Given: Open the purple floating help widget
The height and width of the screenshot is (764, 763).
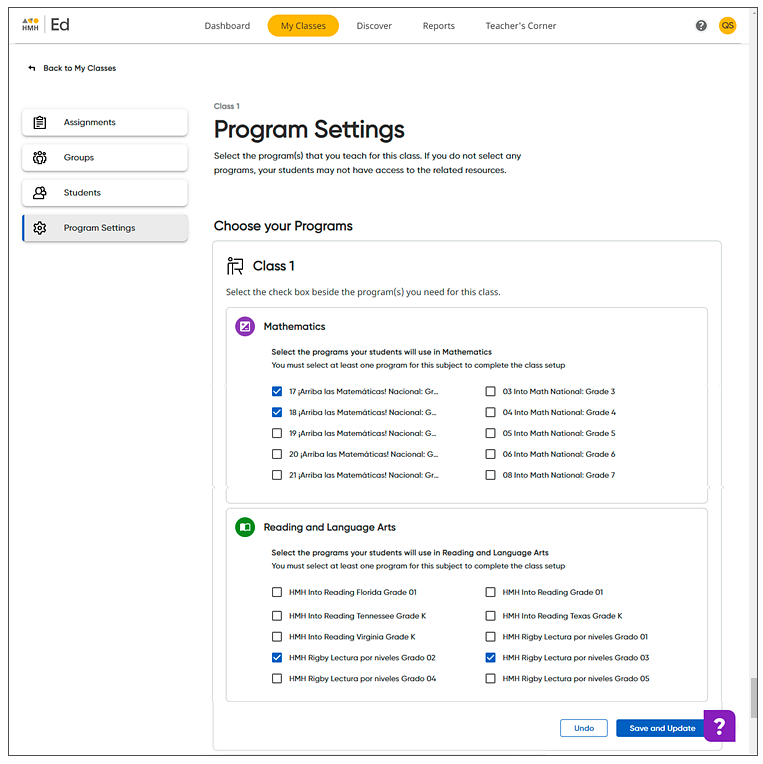Looking at the screenshot, I should pyautogui.click(x=719, y=725).
